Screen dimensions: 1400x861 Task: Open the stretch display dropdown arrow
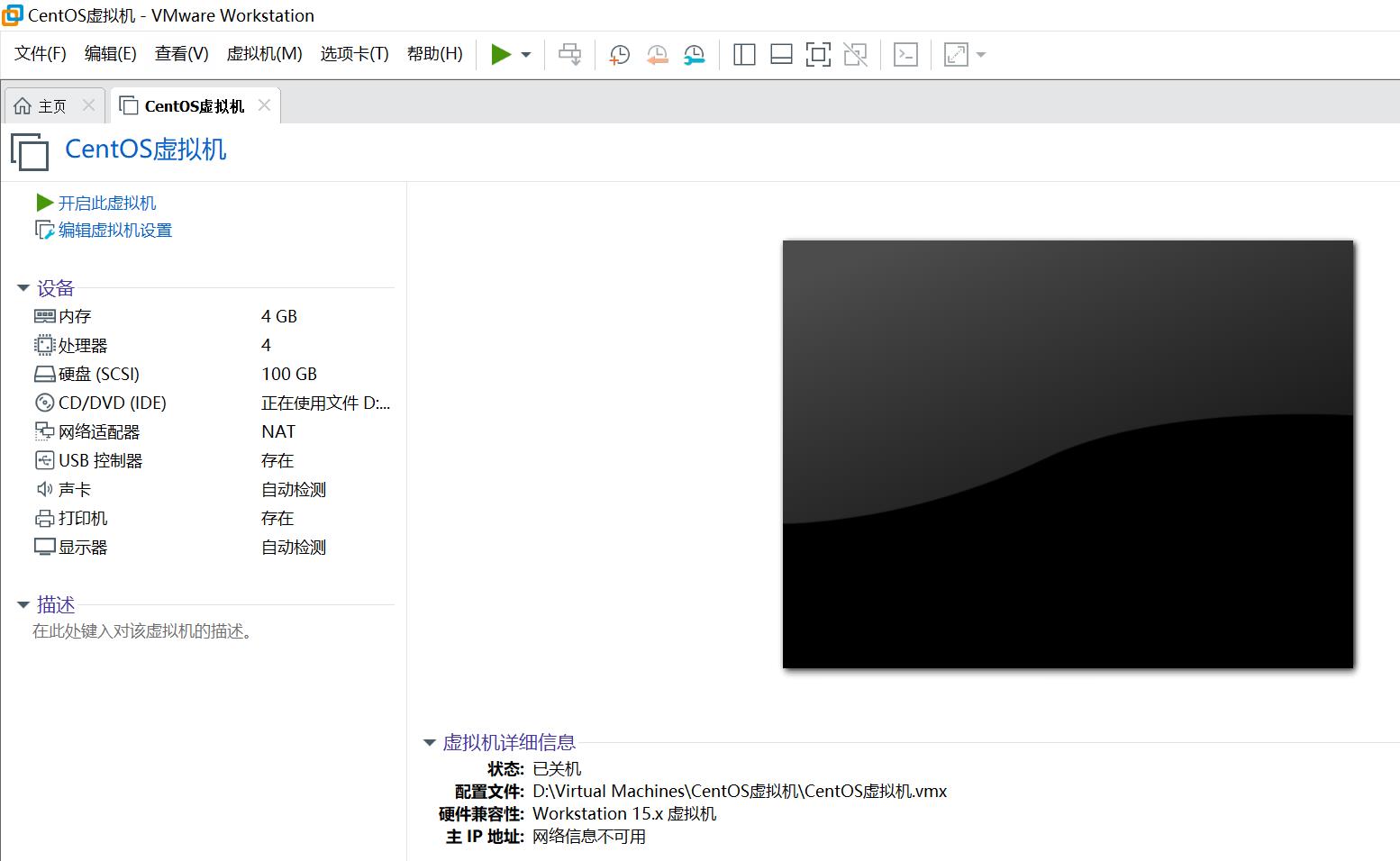coord(981,55)
